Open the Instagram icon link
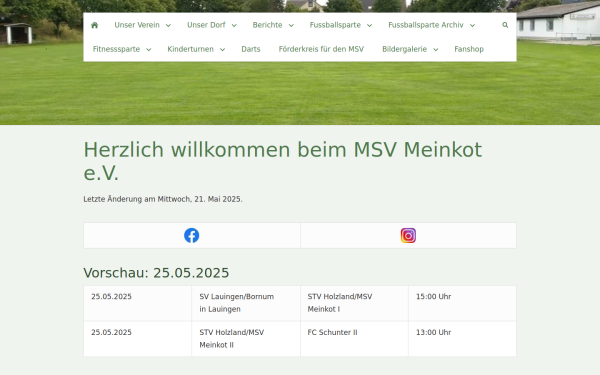The height and width of the screenshot is (375, 600). pyautogui.click(x=408, y=235)
